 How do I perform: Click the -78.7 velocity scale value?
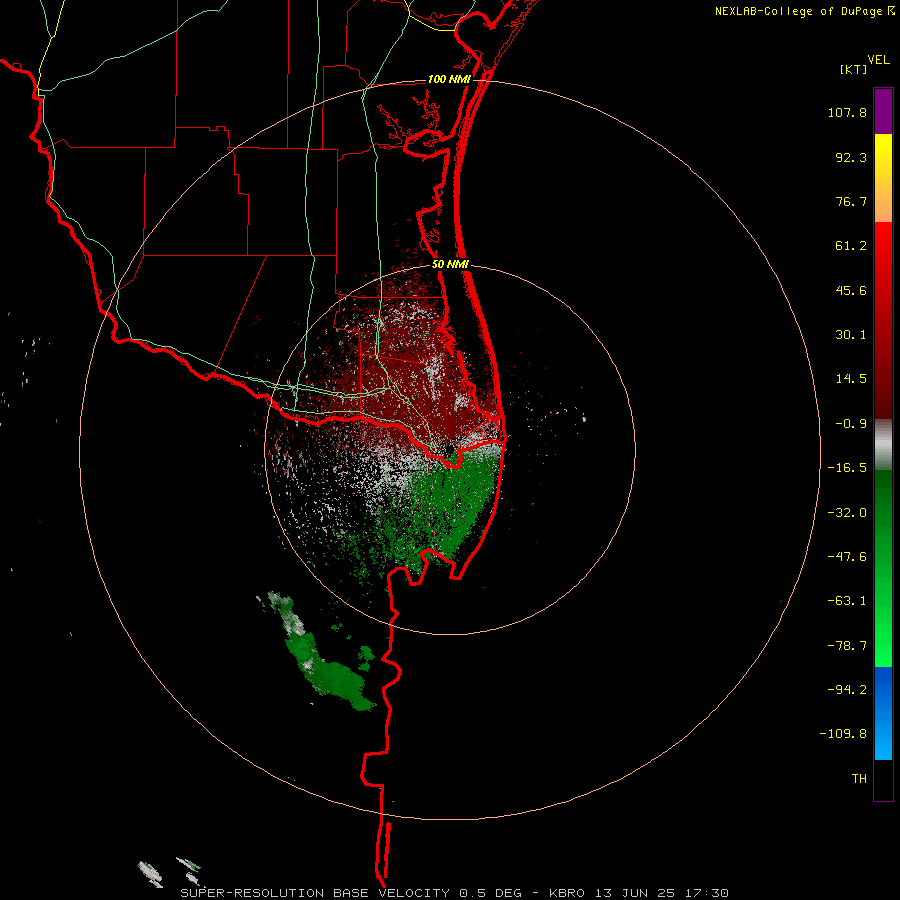coord(847,646)
